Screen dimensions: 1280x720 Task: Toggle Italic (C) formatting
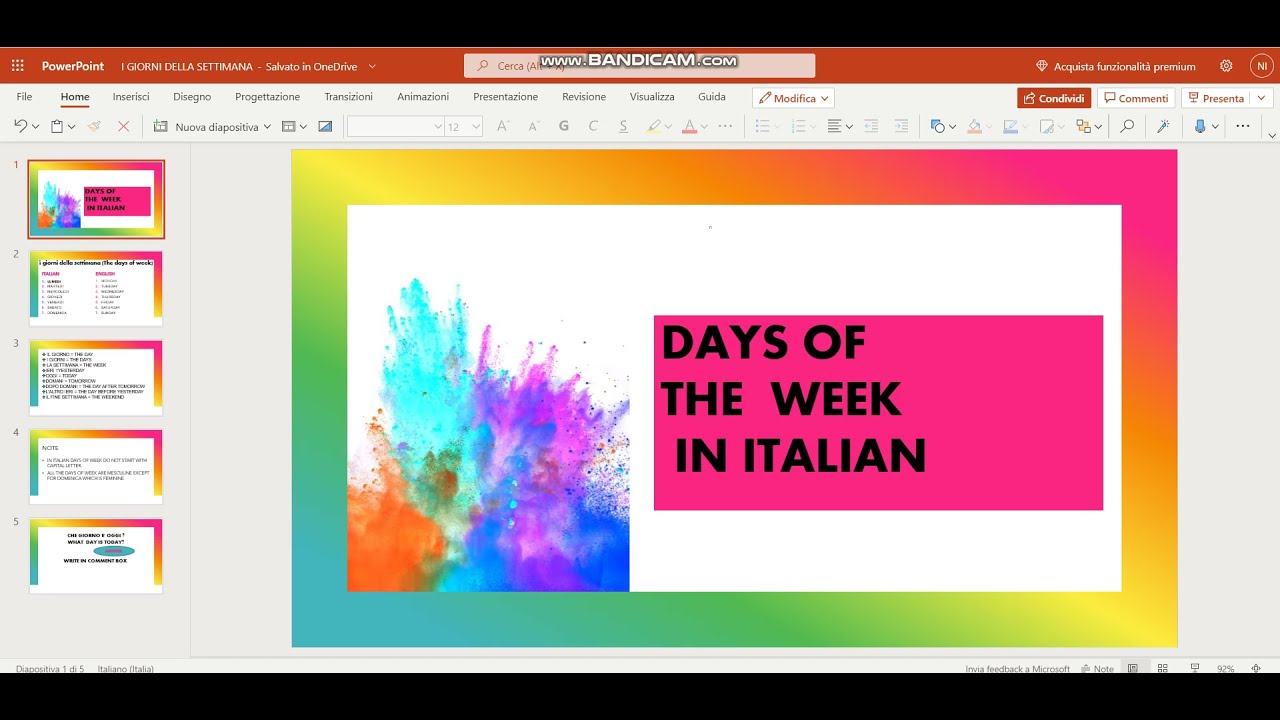click(593, 126)
